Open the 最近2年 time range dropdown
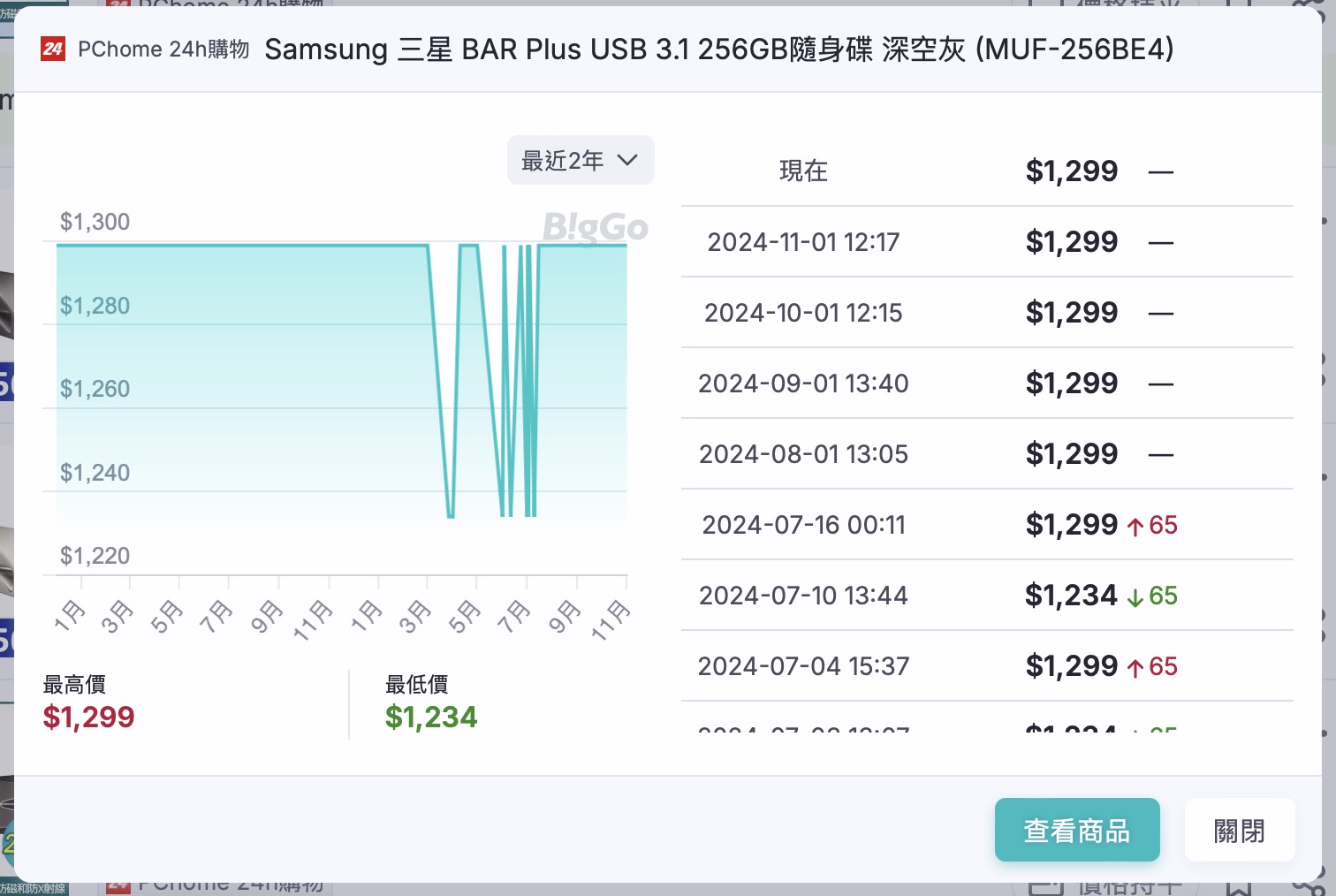The width and height of the screenshot is (1336, 896). pos(580,160)
